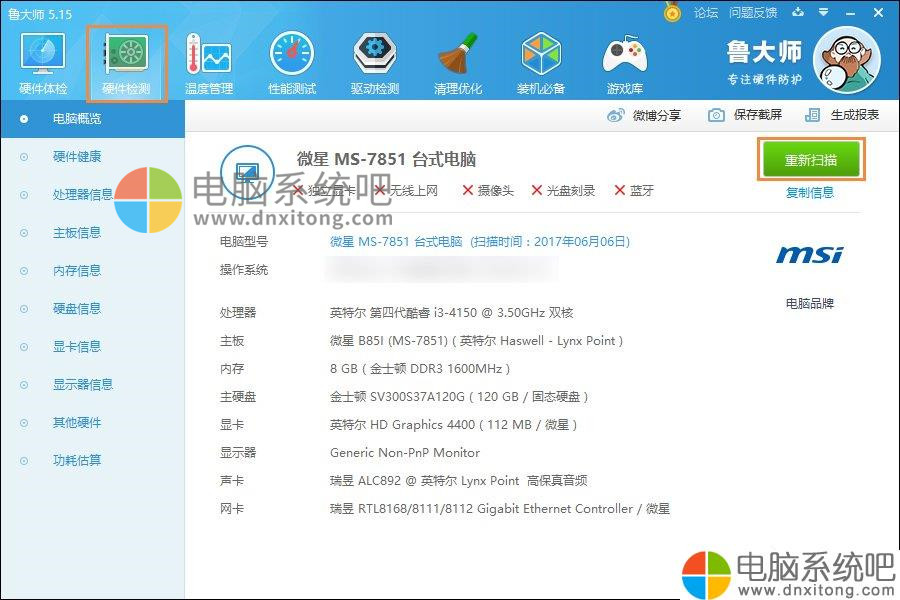Click the 复制信息 copy info link
The image size is (900, 600).
pyautogui.click(x=810, y=192)
